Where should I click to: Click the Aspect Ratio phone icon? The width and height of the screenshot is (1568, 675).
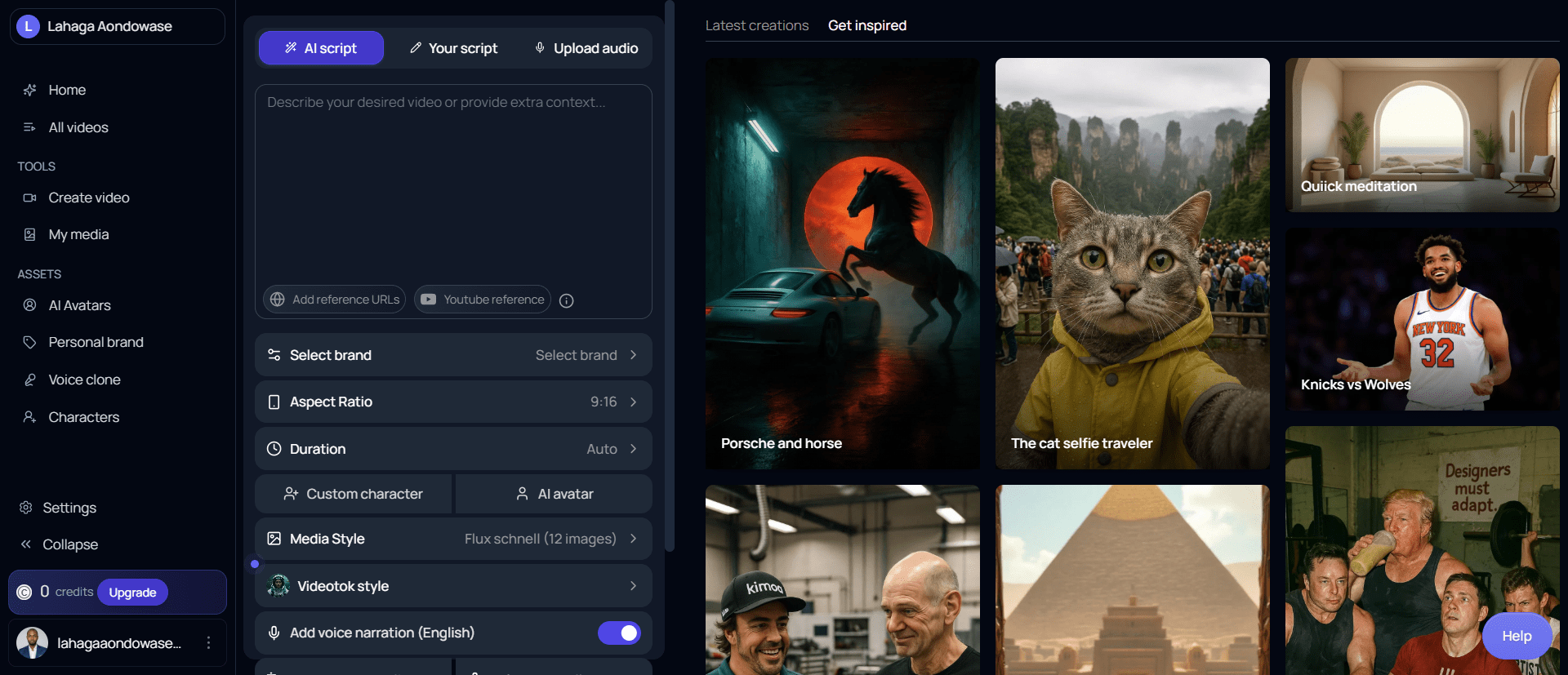[x=274, y=402]
